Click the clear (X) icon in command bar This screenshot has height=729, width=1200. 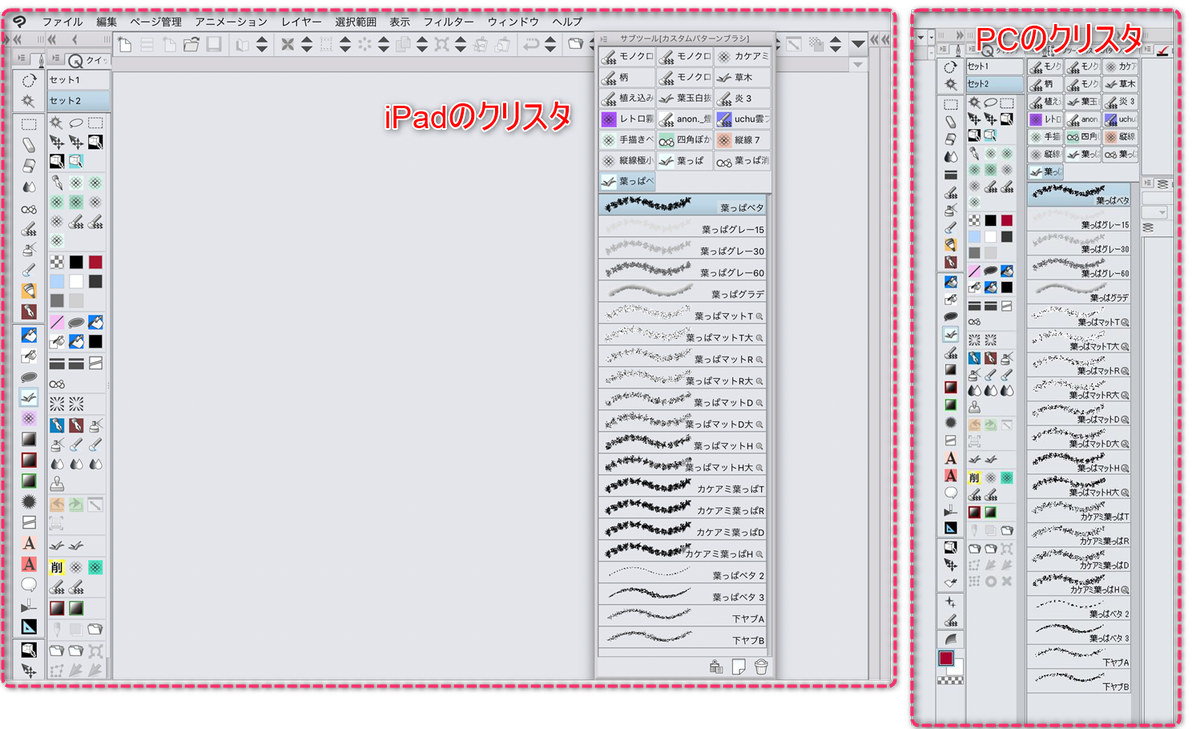287,44
